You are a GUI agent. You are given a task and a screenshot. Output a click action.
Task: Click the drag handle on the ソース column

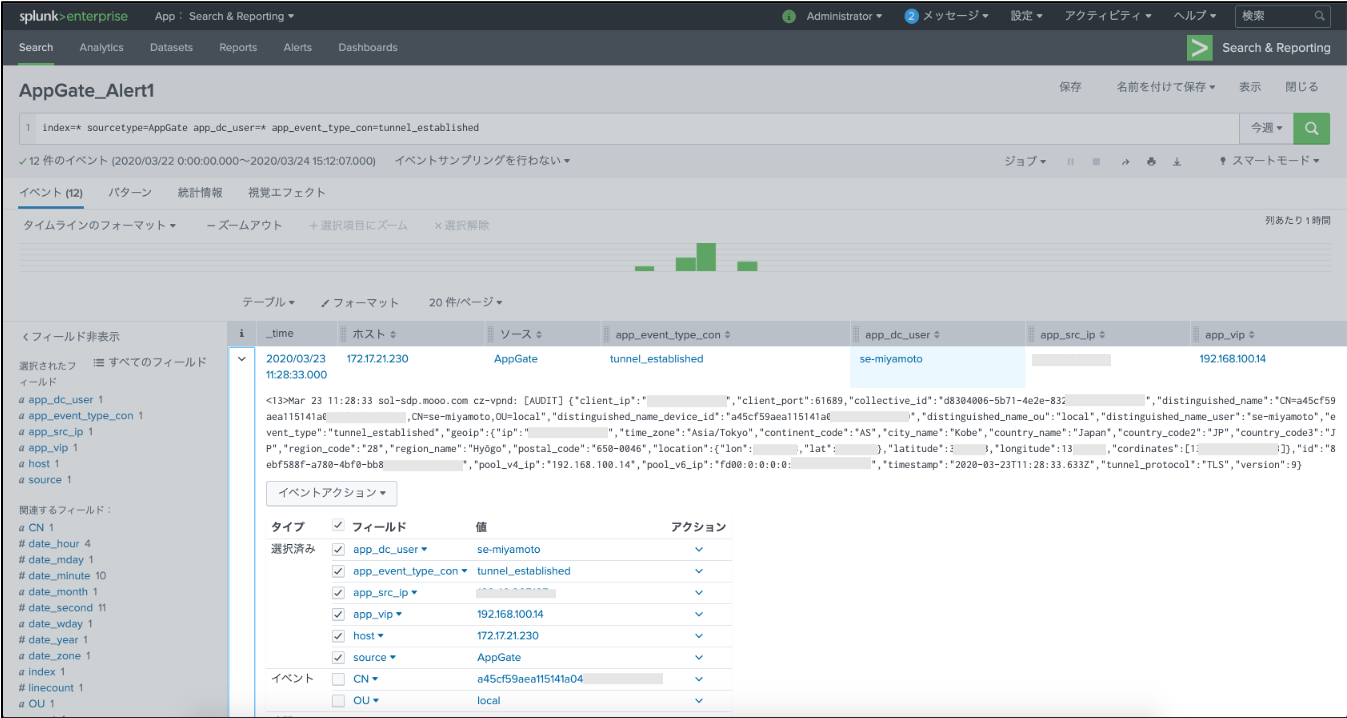click(491, 334)
